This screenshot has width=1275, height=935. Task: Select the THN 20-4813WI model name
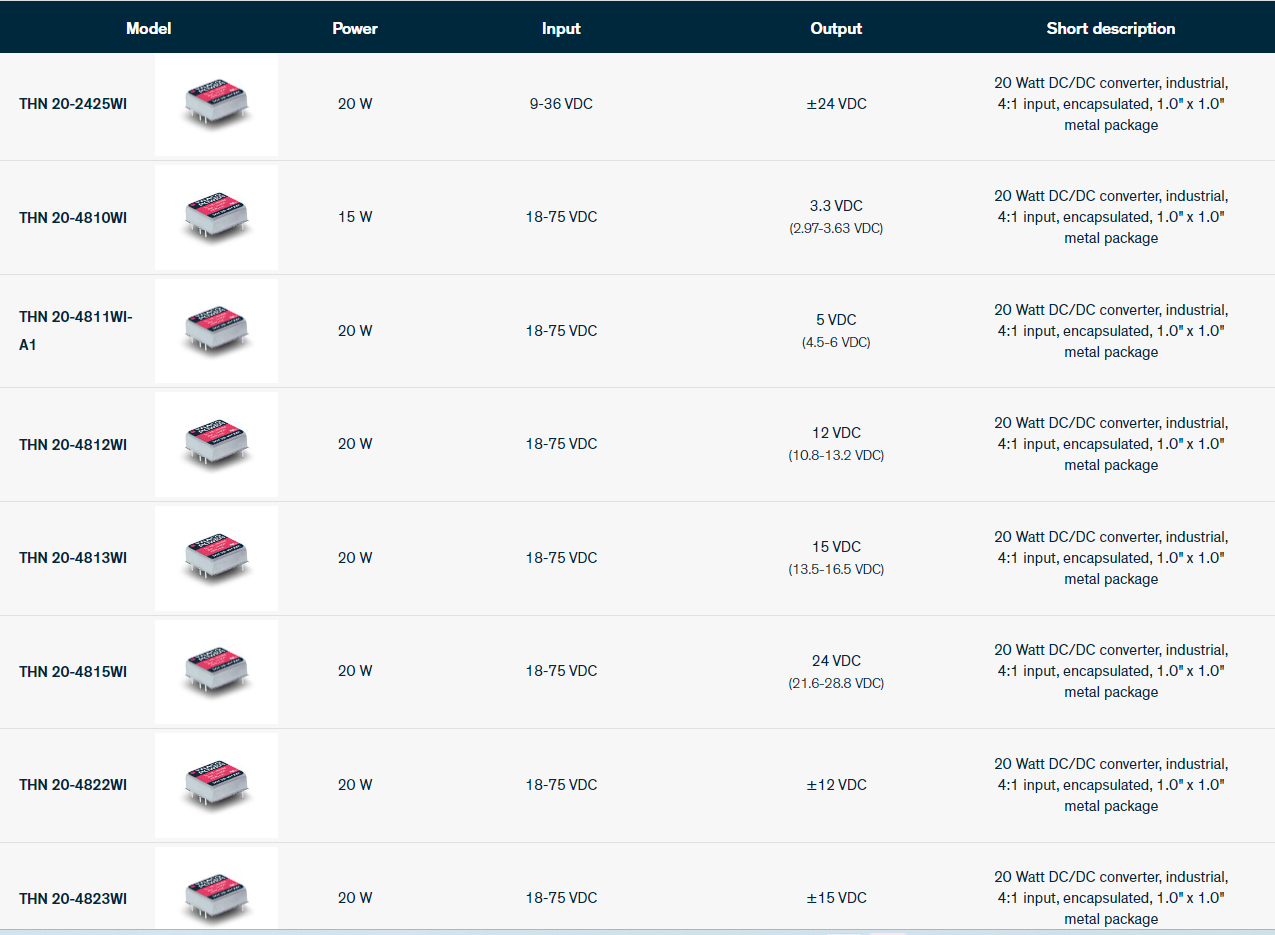point(73,558)
